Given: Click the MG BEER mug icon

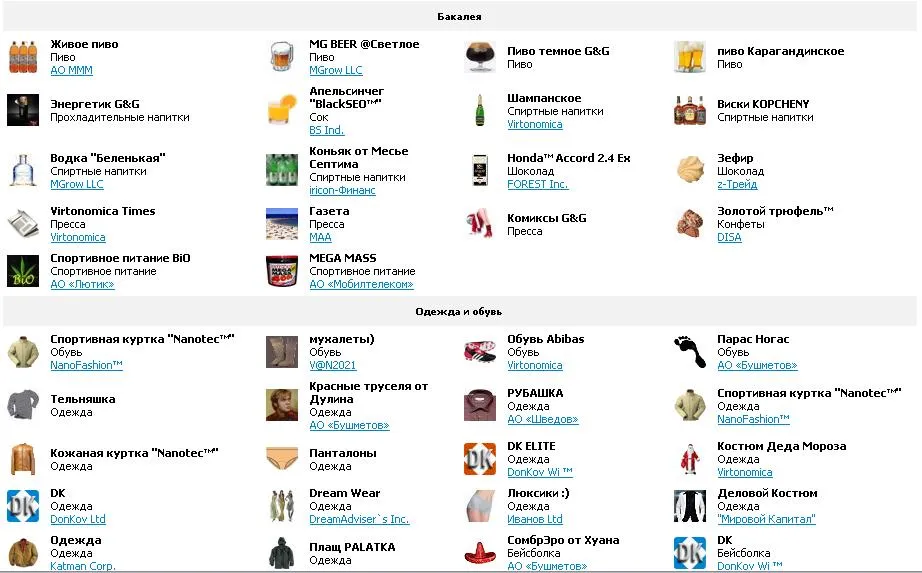Looking at the screenshot, I should [x=282, y=57].
